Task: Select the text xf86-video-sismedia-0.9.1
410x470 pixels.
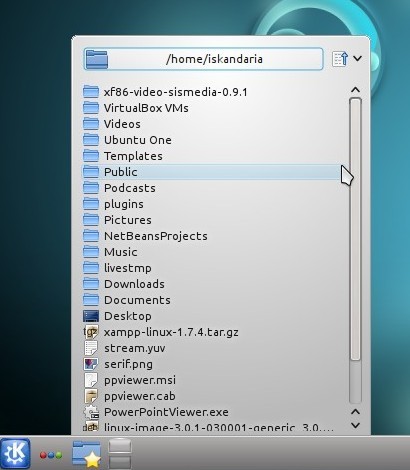Action: (176, 92)
